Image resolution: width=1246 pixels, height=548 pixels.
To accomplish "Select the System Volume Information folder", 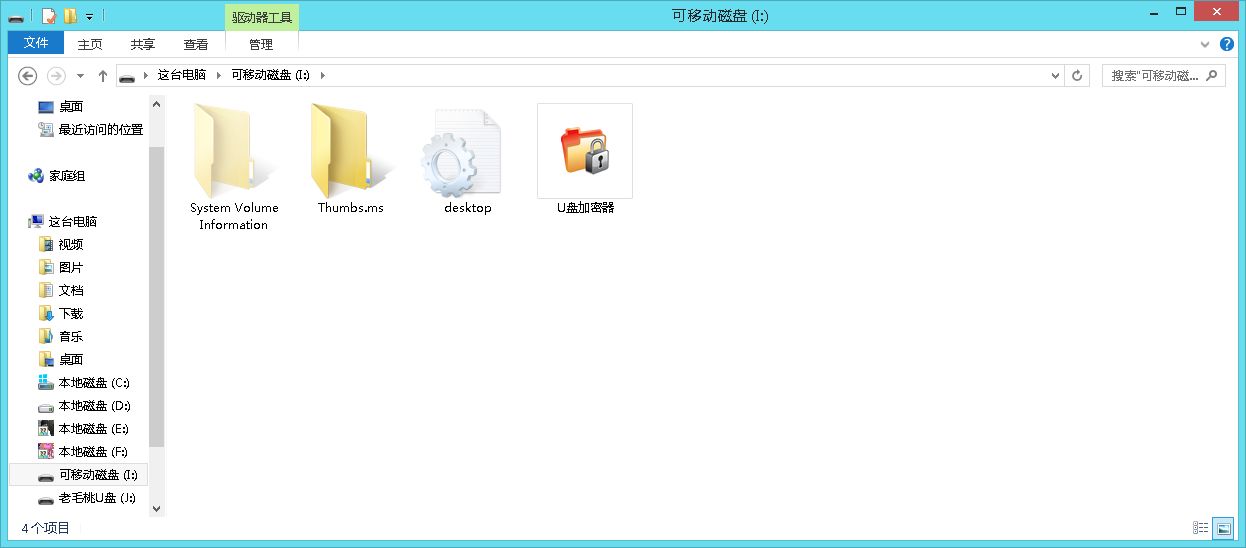I will pyautogui.click(x=234, y=168).
